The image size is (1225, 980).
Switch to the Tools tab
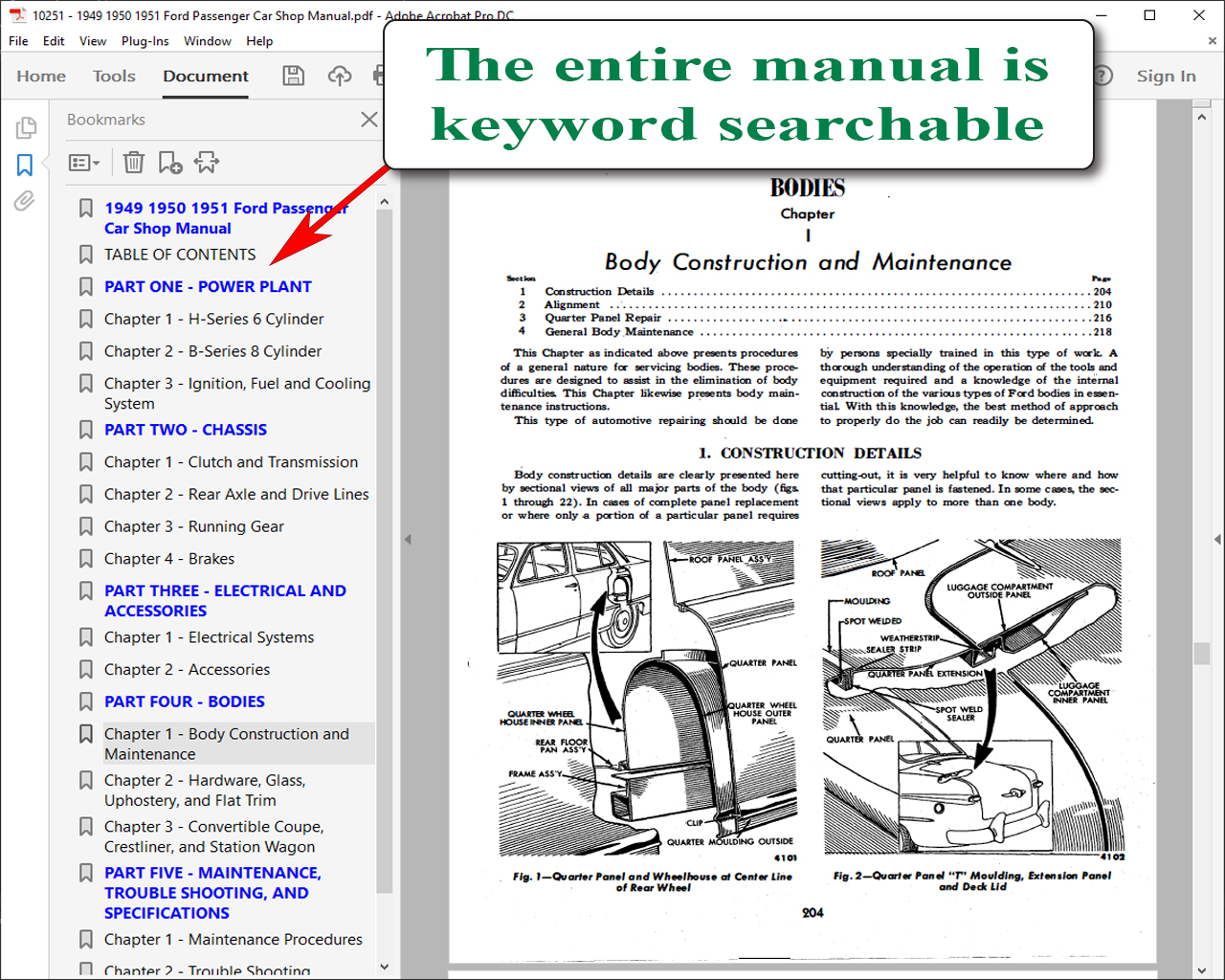114,77
